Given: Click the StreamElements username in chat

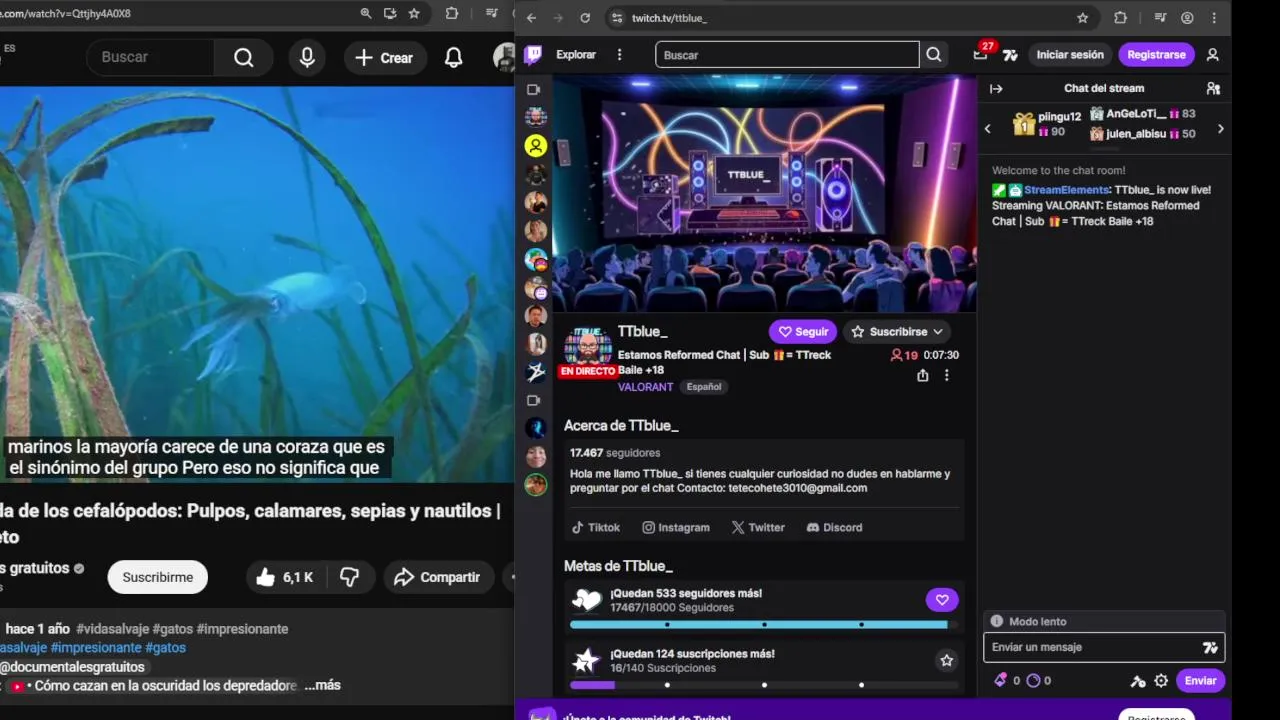Looking at the screenshot, I should tap(1066, 190).
